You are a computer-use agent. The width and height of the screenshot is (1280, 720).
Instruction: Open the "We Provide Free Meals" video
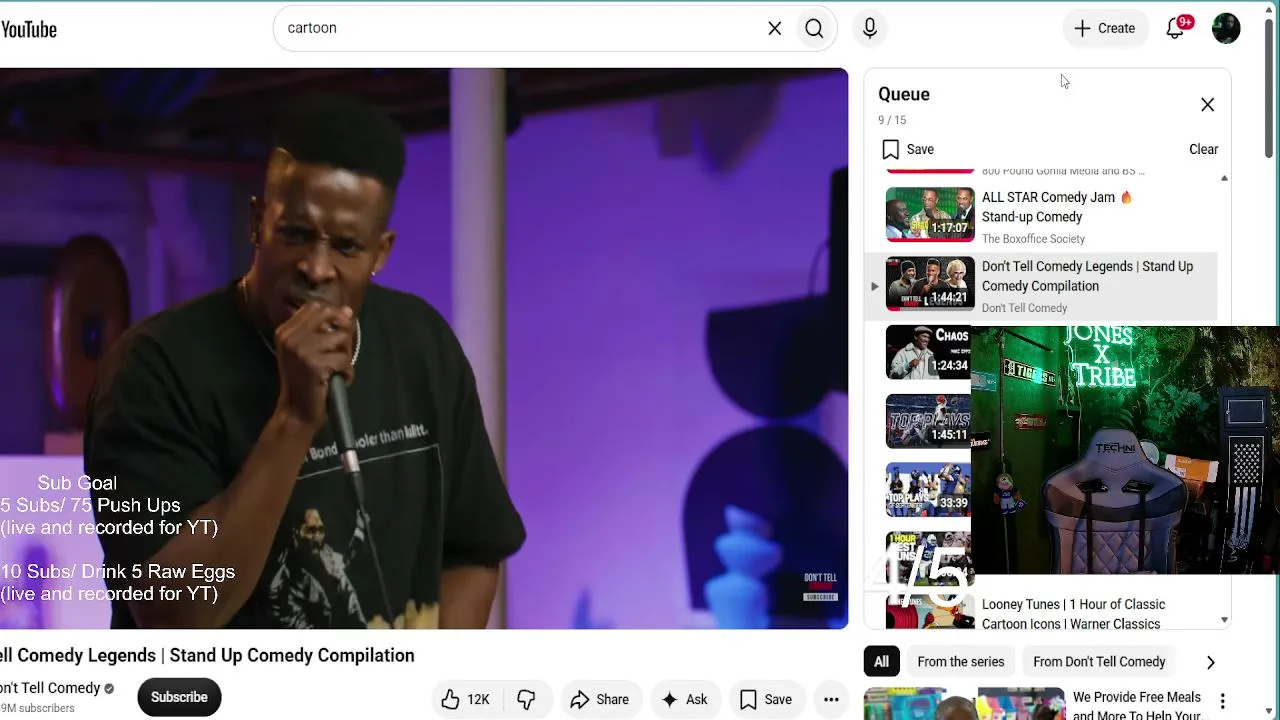coord(1136,706)
